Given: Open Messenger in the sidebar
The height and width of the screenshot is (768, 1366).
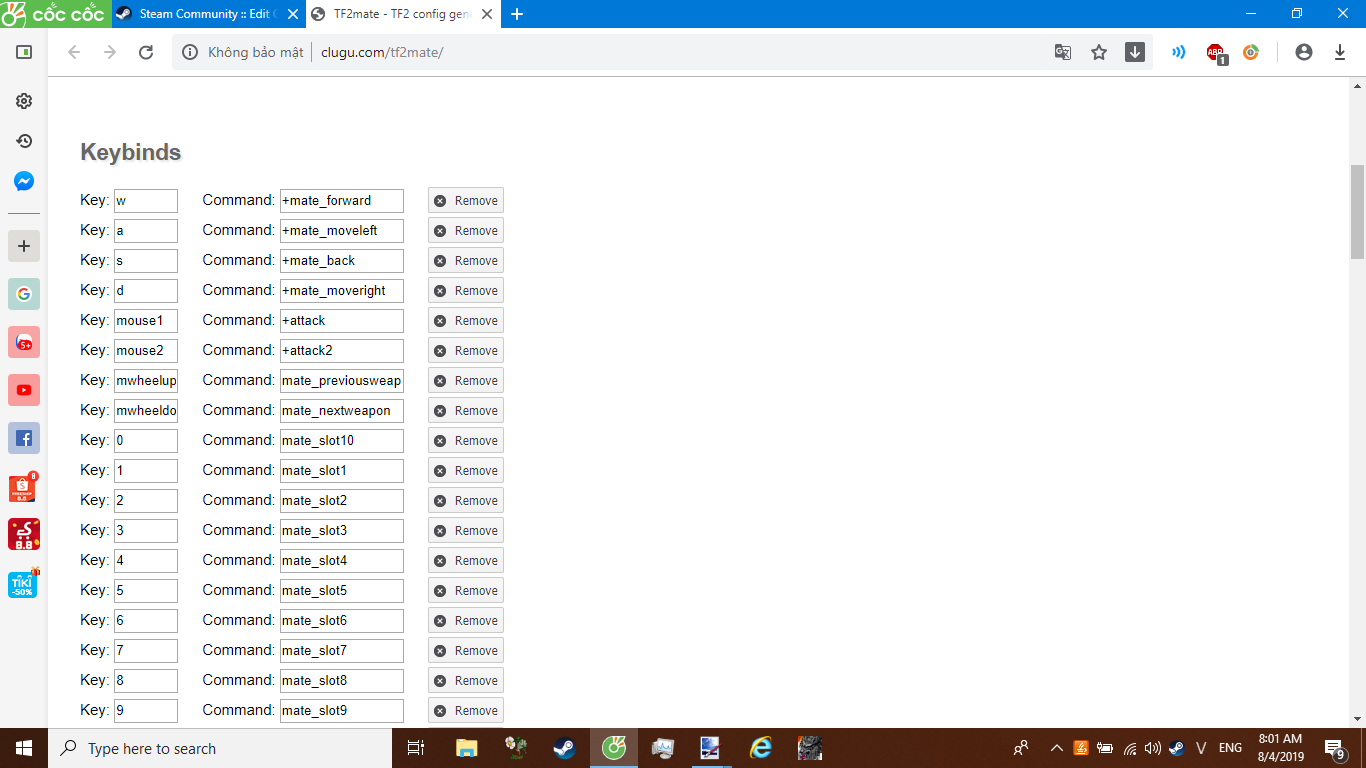Looking at the screenshot, I should [24, 181].
